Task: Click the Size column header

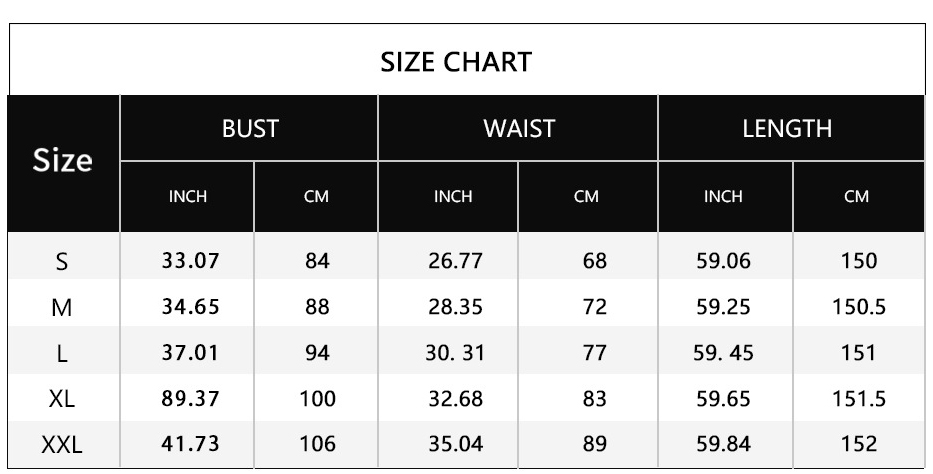Action: pos(62,160)
